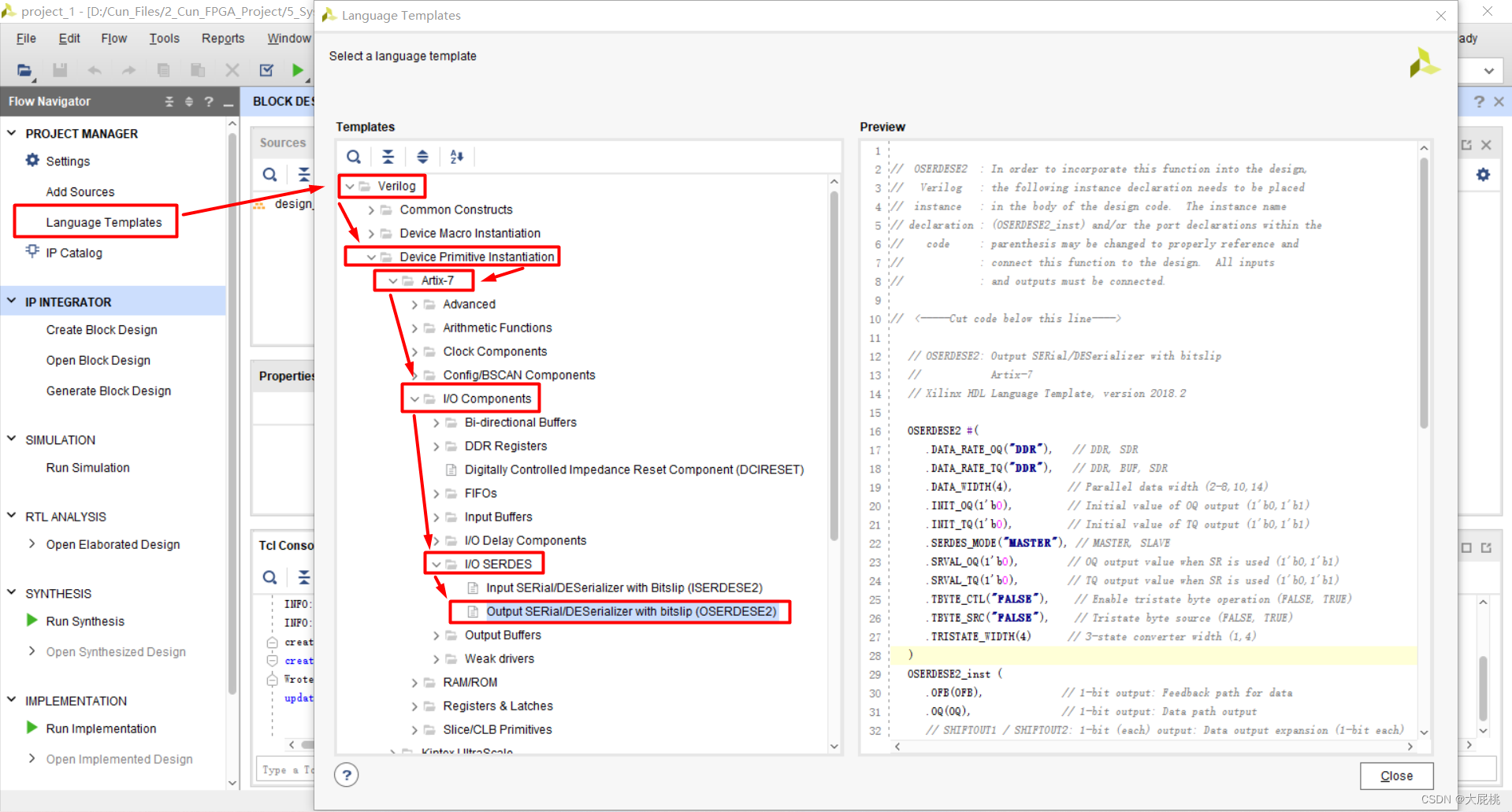Click Run Simulation
The height and width of the screenshot is (812, 1512).
[87, 467]
